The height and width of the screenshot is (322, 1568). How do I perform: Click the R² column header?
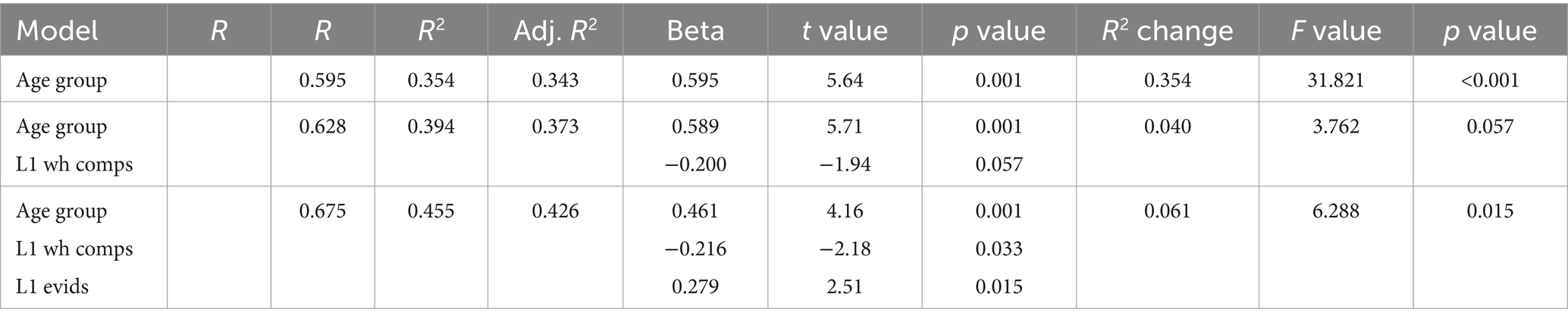(x=431, y=31)
